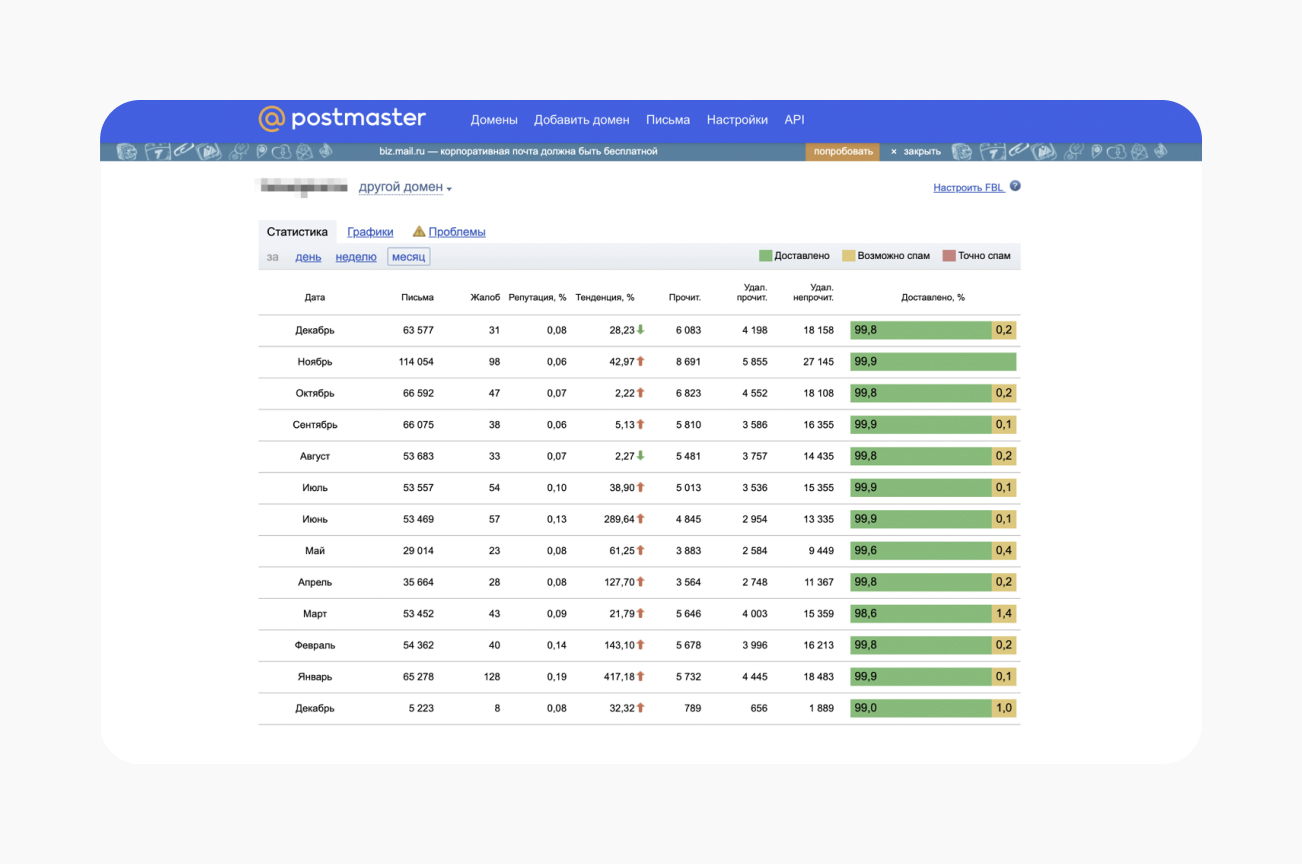Click the yellow Возможно спам legend swatch
This screenshot has width=1302, height=864.
[849, 256]
